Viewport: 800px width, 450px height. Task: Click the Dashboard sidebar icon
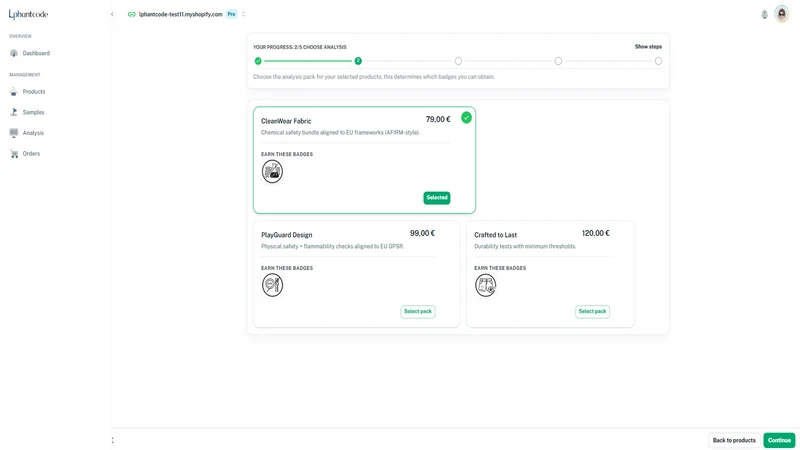tap(14, 53)
